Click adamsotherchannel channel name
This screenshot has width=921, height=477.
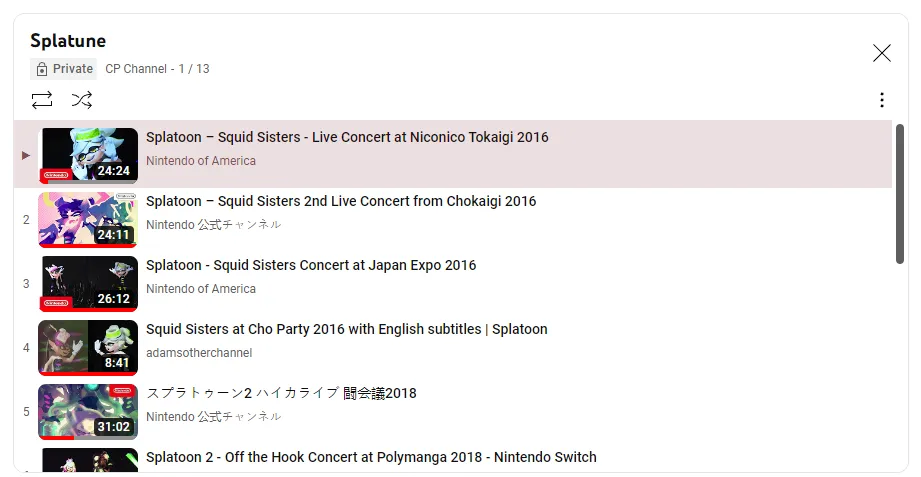(199, 353)
